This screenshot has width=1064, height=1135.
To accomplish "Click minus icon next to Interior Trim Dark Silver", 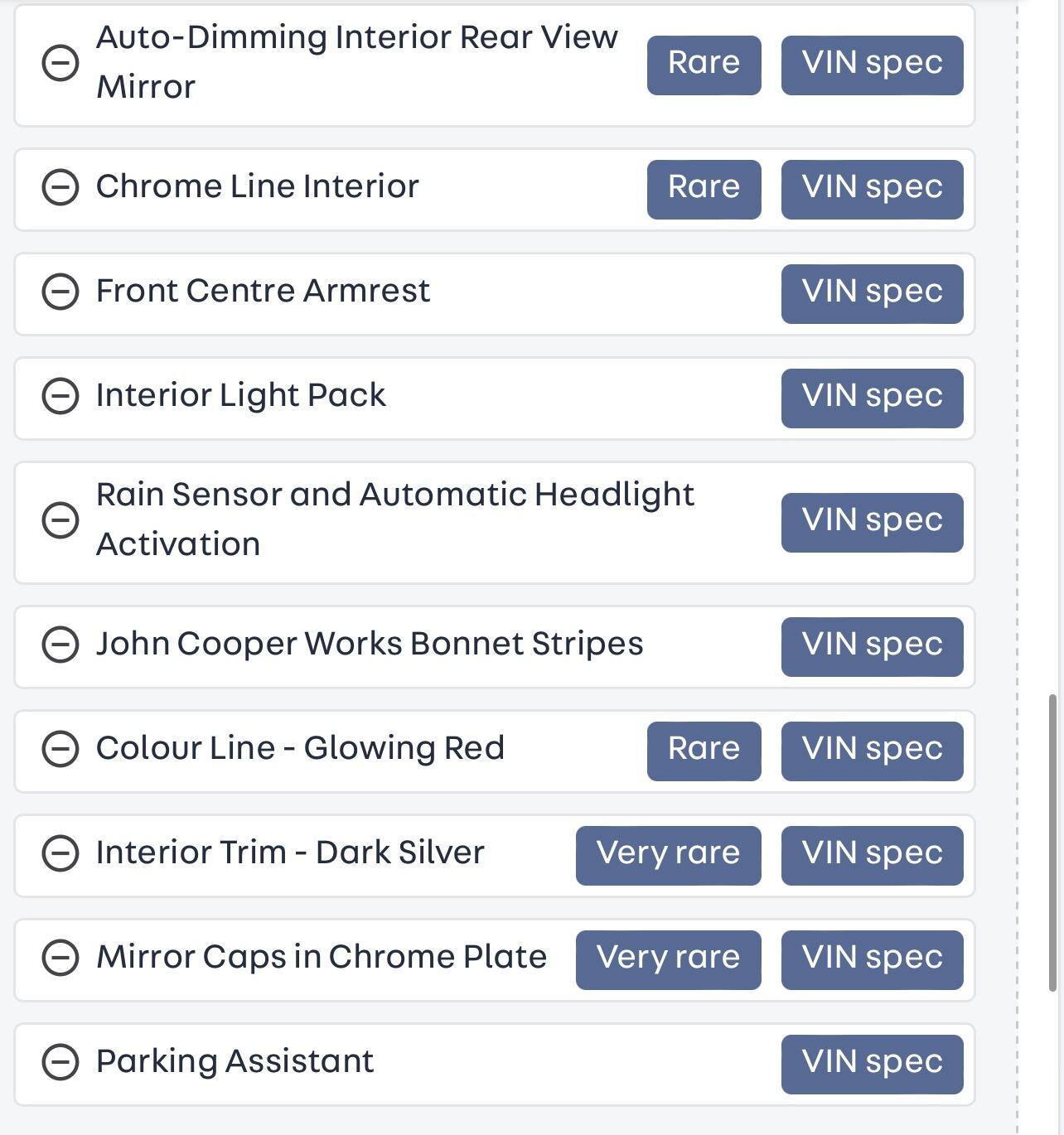I will coord(60,853).
